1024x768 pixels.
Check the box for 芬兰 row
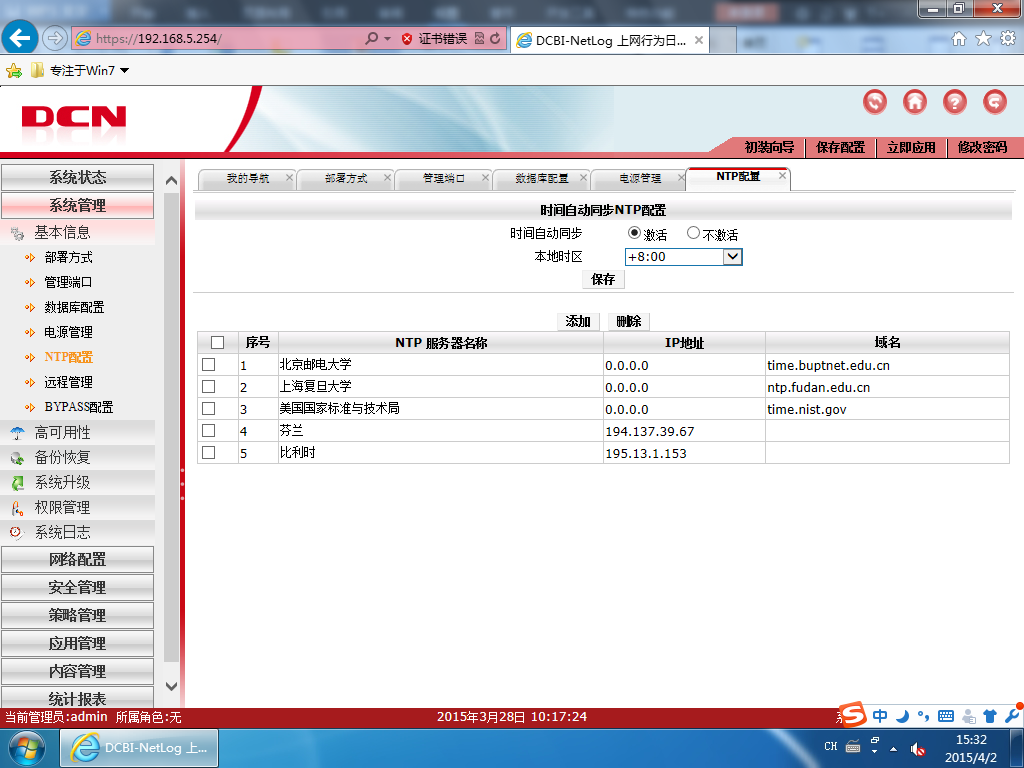[x=208, y=430]
